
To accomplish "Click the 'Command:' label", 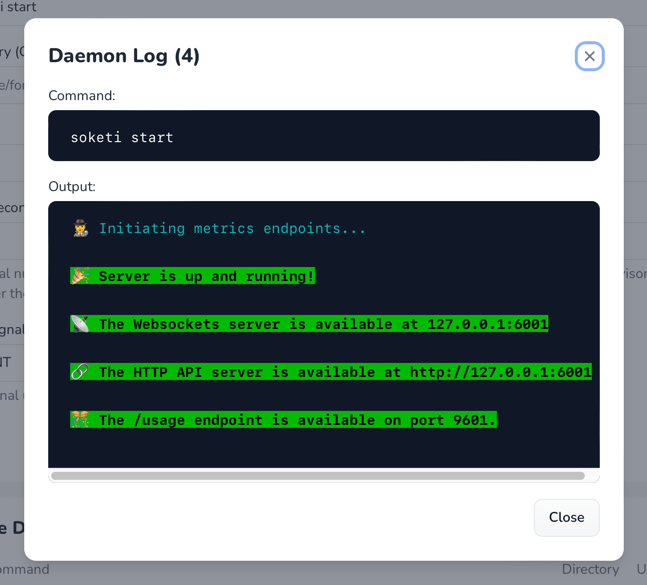I will [x=82, y=96].
